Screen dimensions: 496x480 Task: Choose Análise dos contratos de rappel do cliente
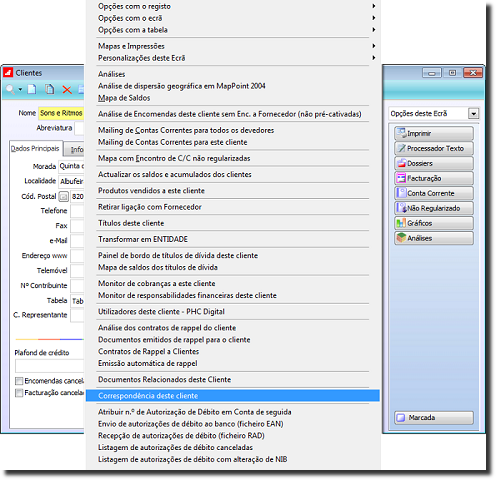233,328
